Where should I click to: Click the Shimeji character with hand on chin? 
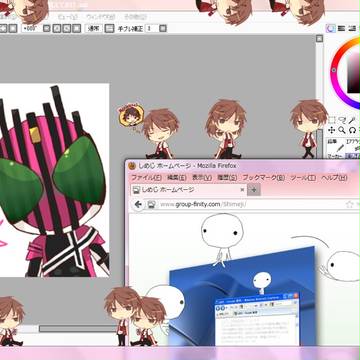pos(226,128)
